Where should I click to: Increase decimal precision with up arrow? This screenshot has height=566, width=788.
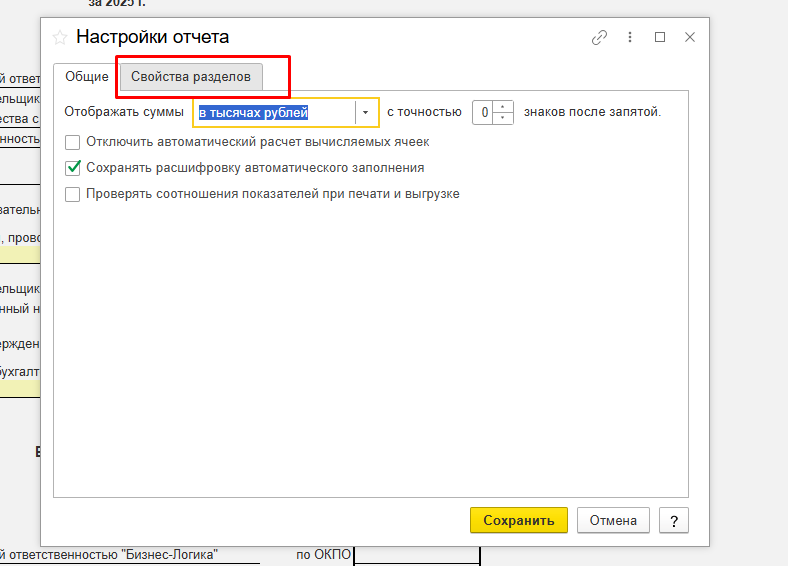pyautogui.click(x=503, y=107)
